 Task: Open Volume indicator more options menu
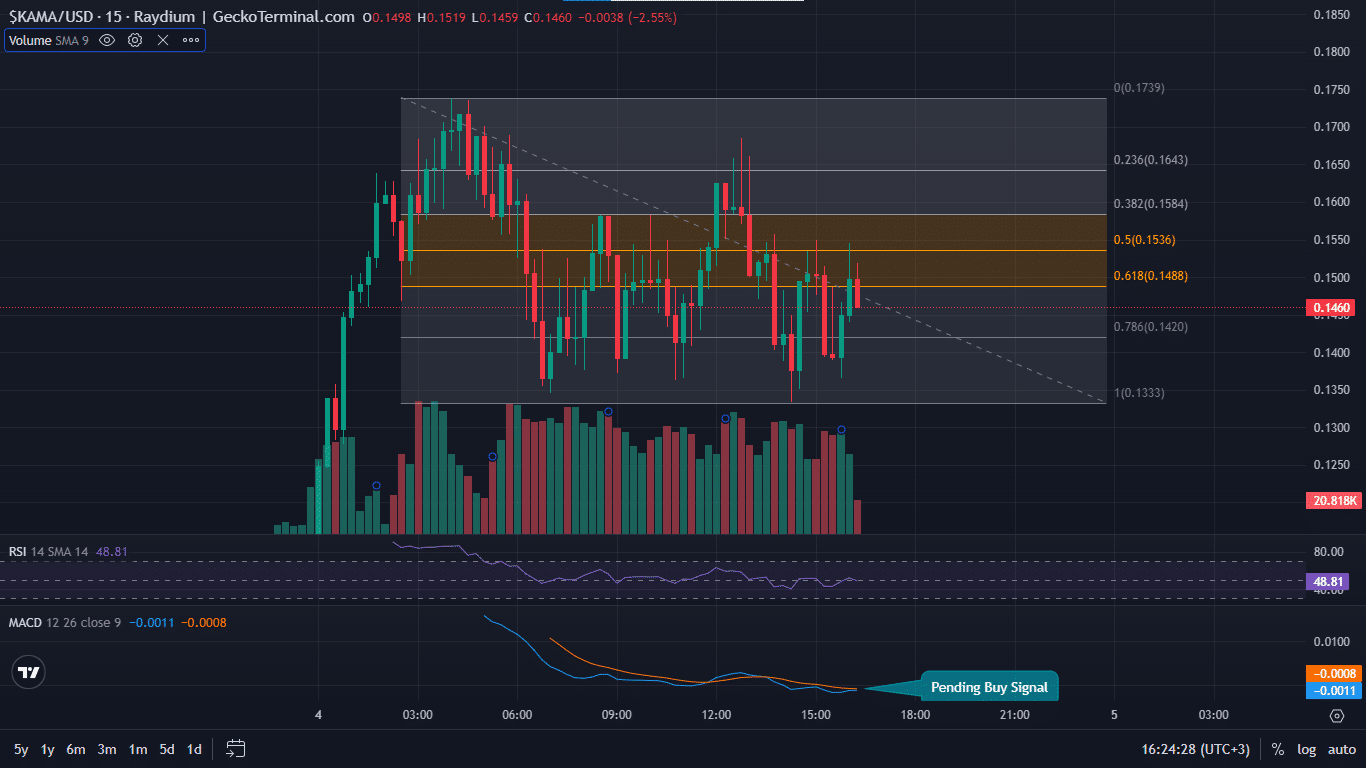[191, 40]
